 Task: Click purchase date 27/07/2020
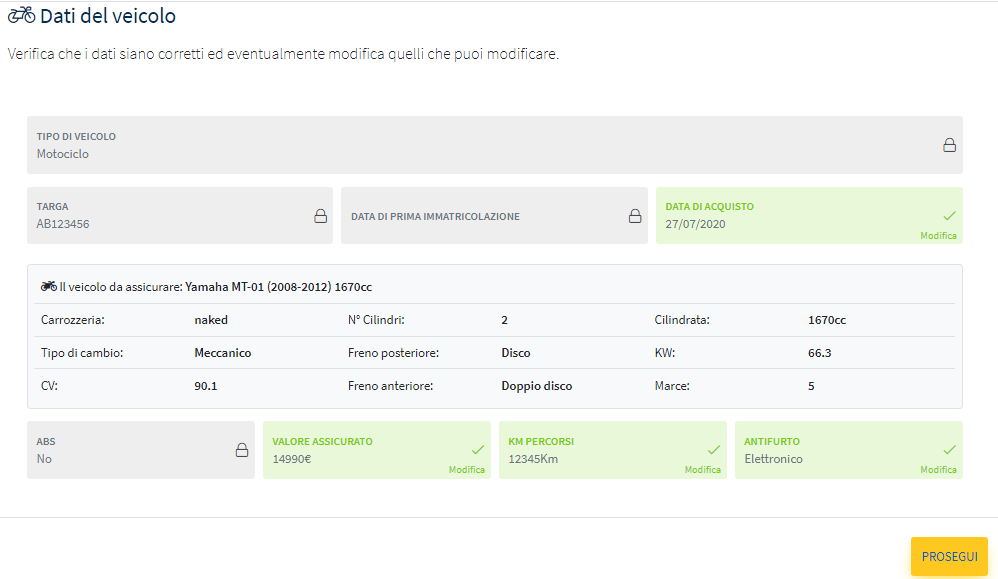click(695, 224)
